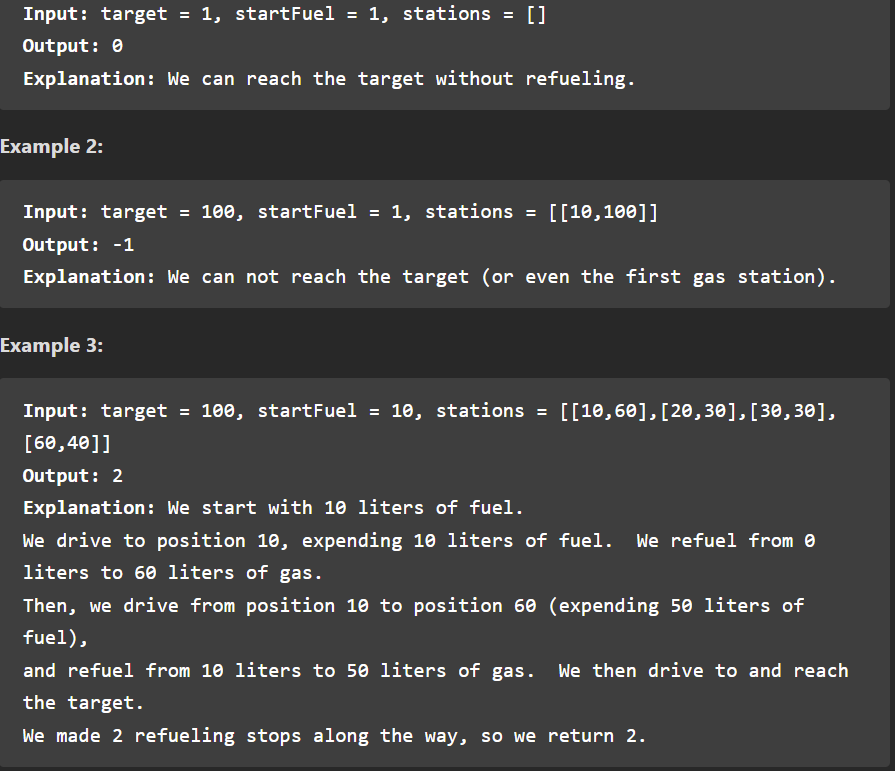Click 'We start with 10 liters' line
The image size is (895, 771).
(x=273, y=508)
